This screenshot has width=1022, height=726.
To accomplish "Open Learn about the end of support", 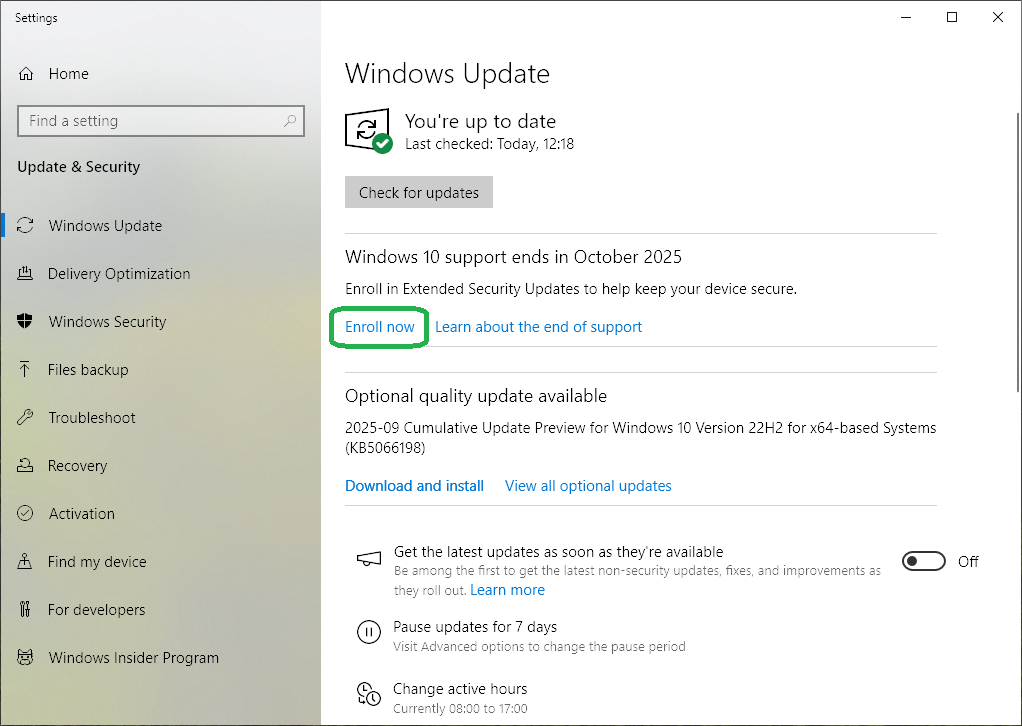I will 538,327.
